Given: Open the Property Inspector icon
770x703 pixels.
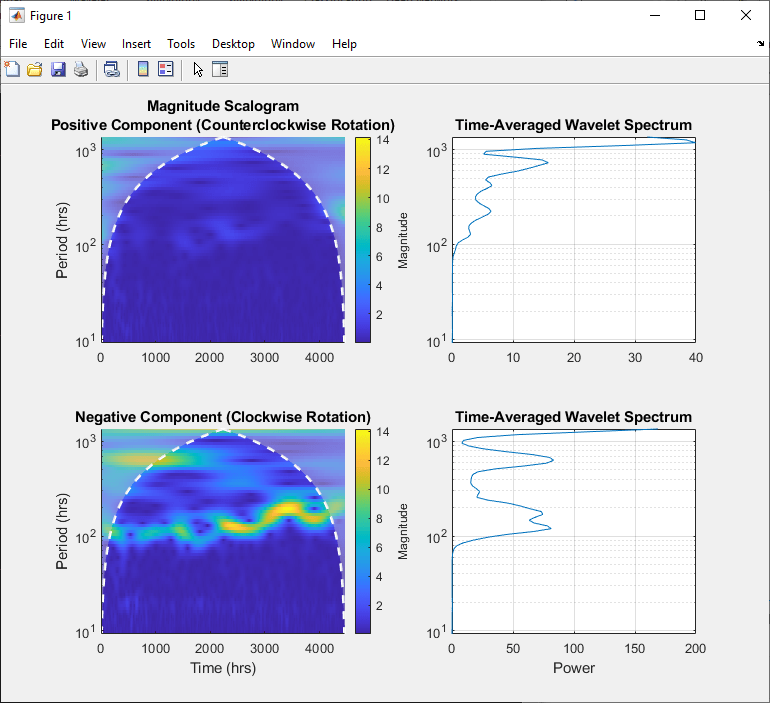Looking at the screenshot, I should click(x=221, y=69).
